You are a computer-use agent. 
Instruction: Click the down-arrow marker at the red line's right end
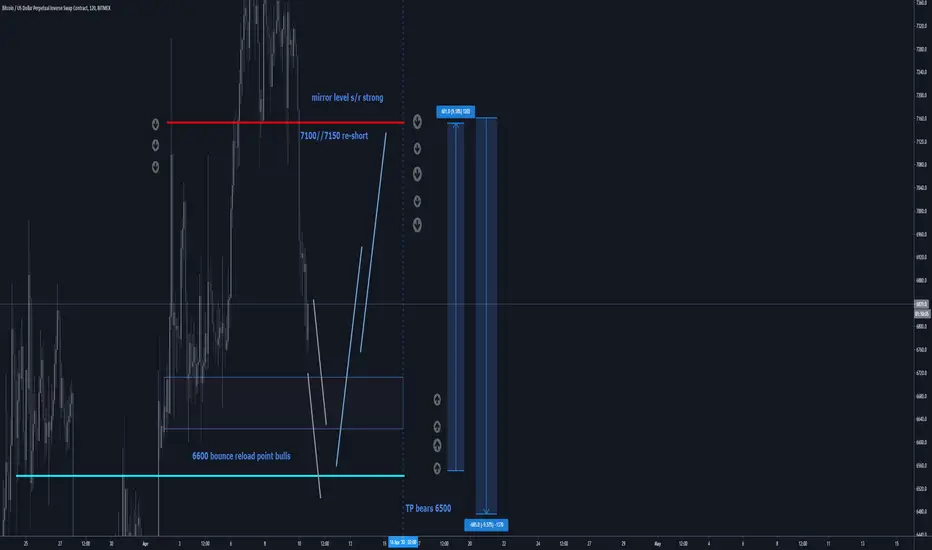click(417, 122)
